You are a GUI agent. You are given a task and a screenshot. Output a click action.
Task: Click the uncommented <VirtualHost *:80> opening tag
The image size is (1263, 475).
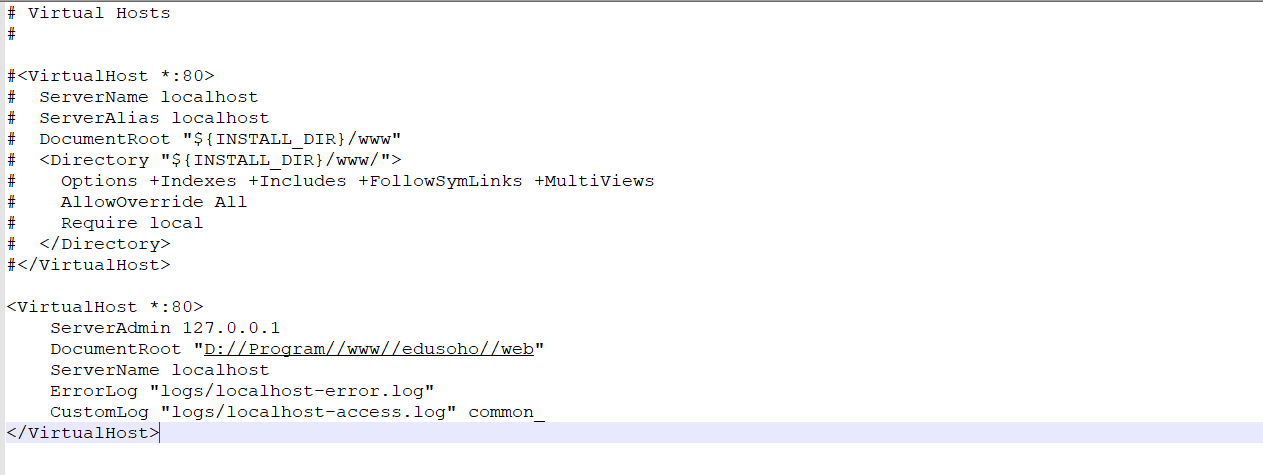(x=105, y=307)
